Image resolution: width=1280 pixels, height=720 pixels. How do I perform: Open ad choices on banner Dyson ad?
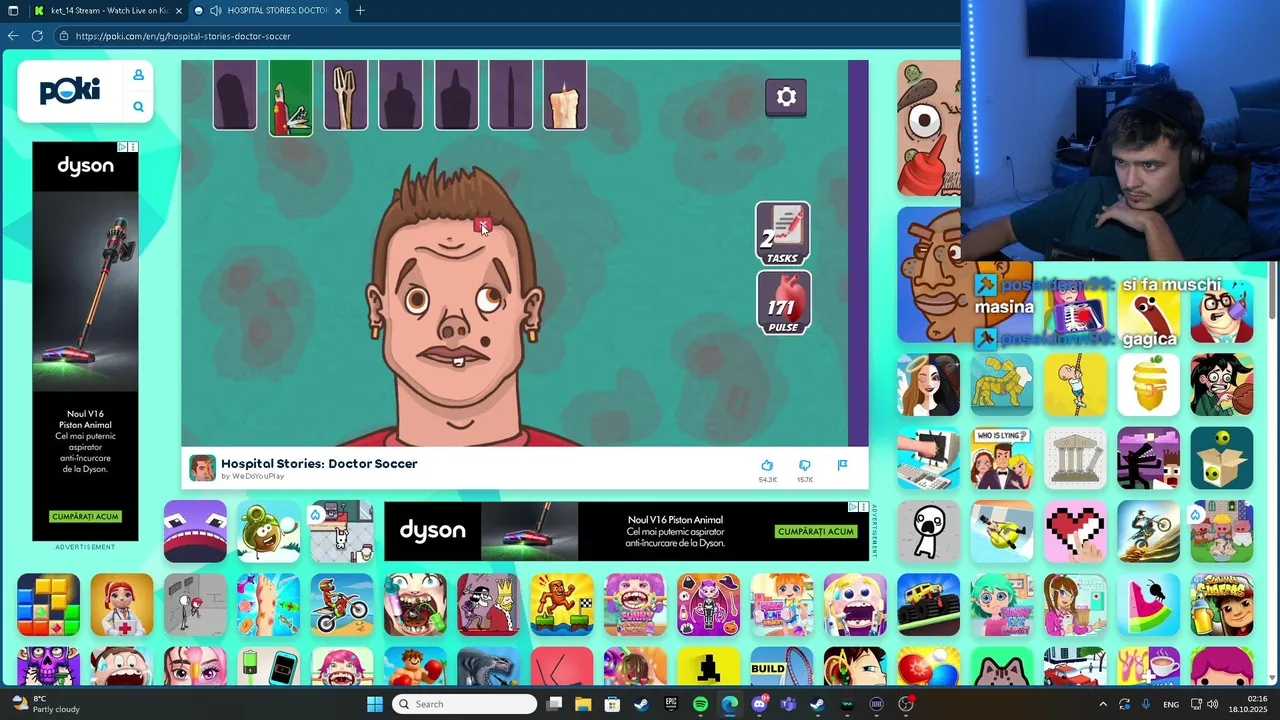pos(852,507)
